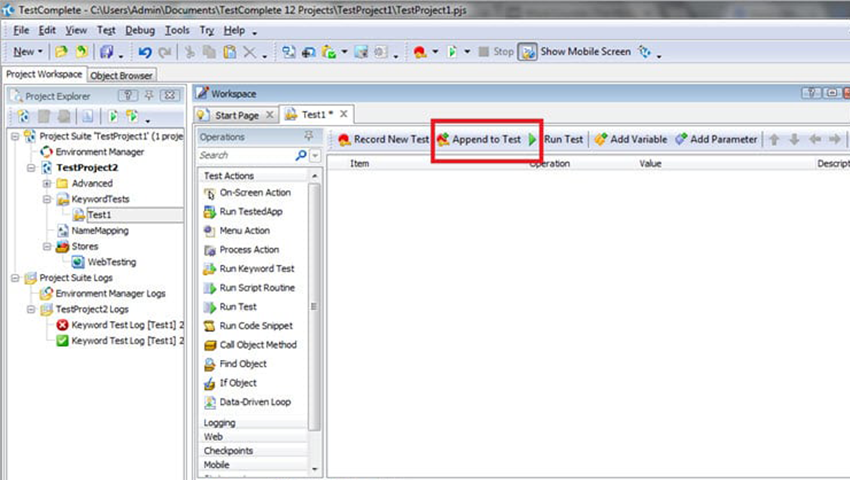Click Add Parameter in the test toolbar
Screen dimensions: 850x480
point(716,140)
